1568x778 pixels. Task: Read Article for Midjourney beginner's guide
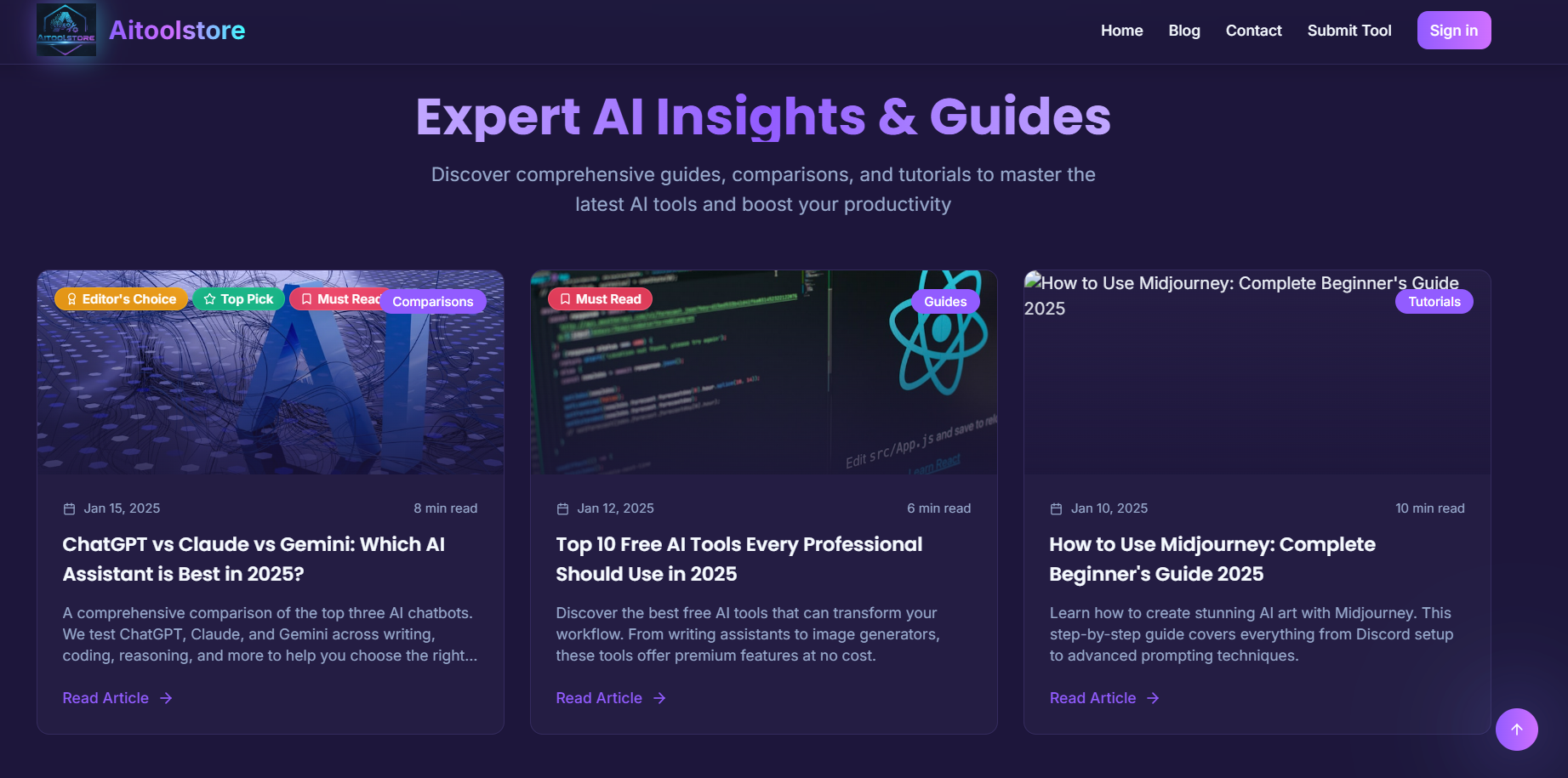(1104, 698)
